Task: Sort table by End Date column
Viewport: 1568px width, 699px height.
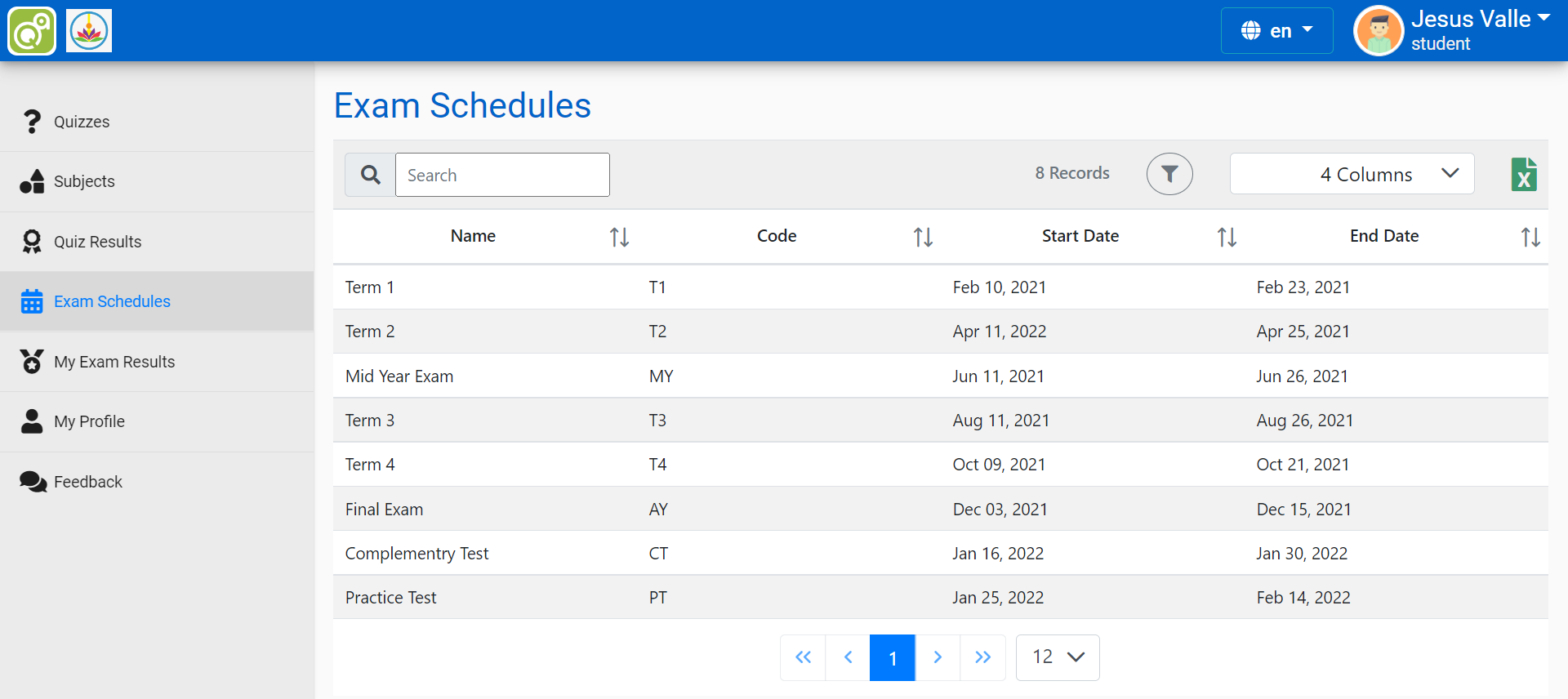Action: [1530, 237]
